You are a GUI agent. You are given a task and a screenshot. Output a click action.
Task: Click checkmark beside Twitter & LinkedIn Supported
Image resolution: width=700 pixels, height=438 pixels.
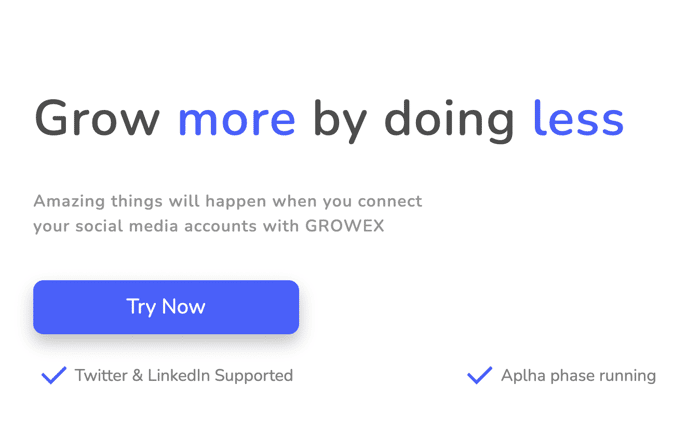click(x=54, y=375)
